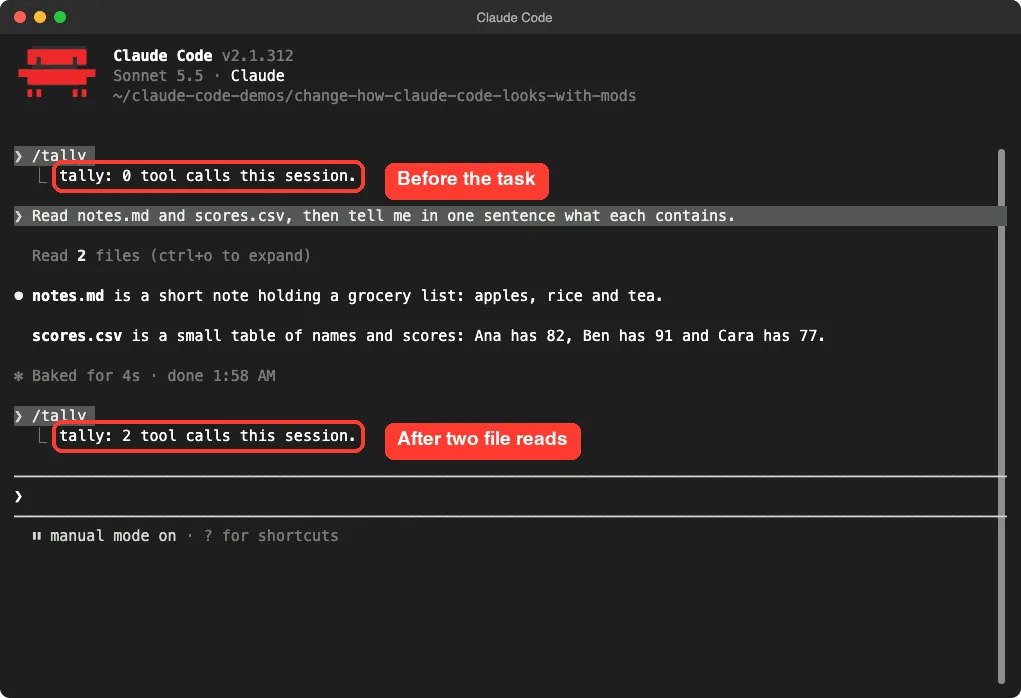Click the 'Claude Code' window title
1021x698 pixels.
(514, 18)
